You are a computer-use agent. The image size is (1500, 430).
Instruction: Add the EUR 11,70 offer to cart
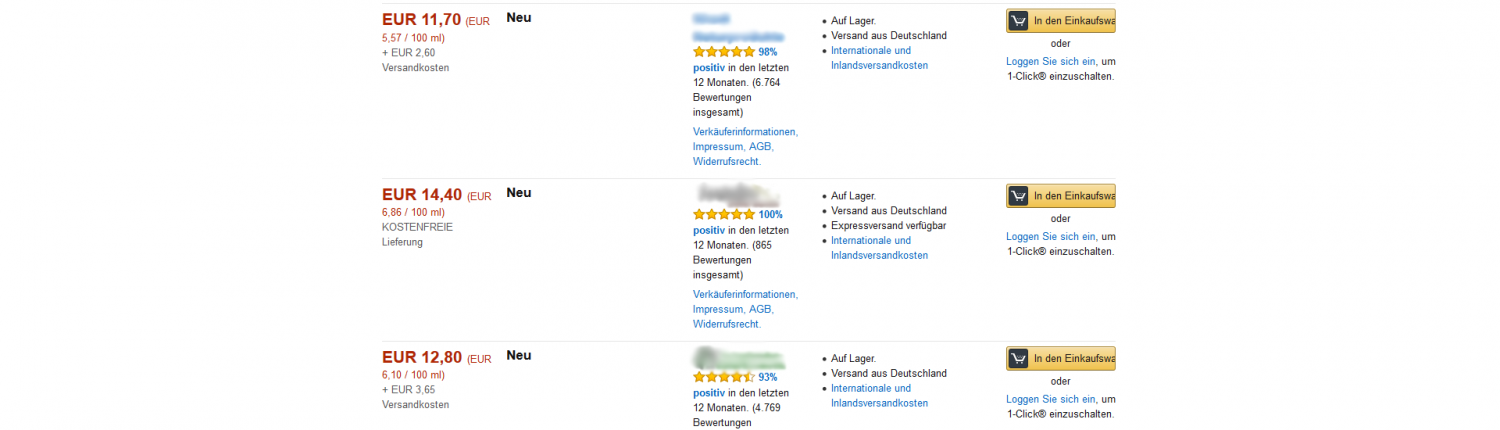pyautogui.click(x=1061, y=21)
